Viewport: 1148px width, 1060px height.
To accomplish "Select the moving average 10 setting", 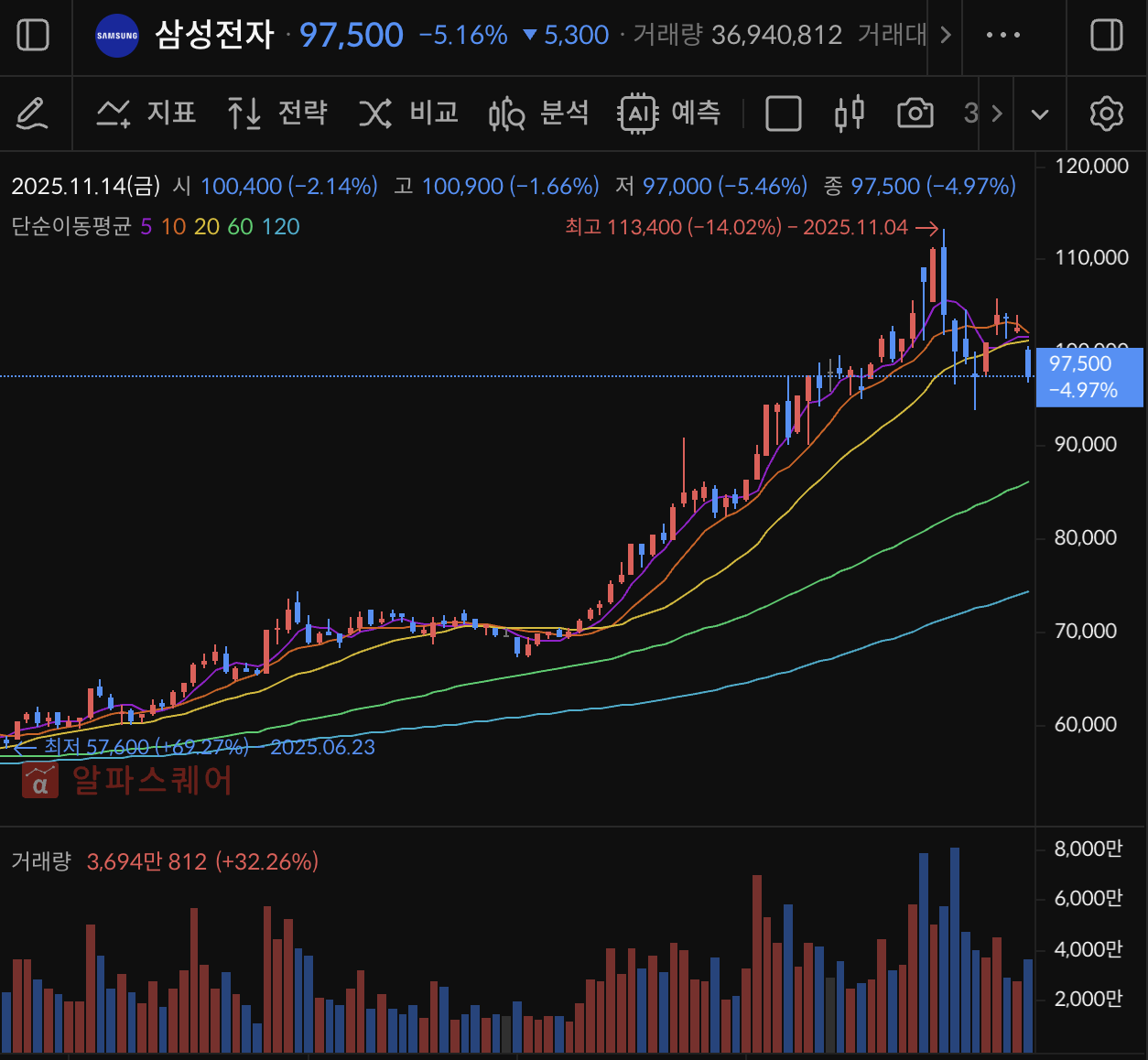I will pos(173,226).
